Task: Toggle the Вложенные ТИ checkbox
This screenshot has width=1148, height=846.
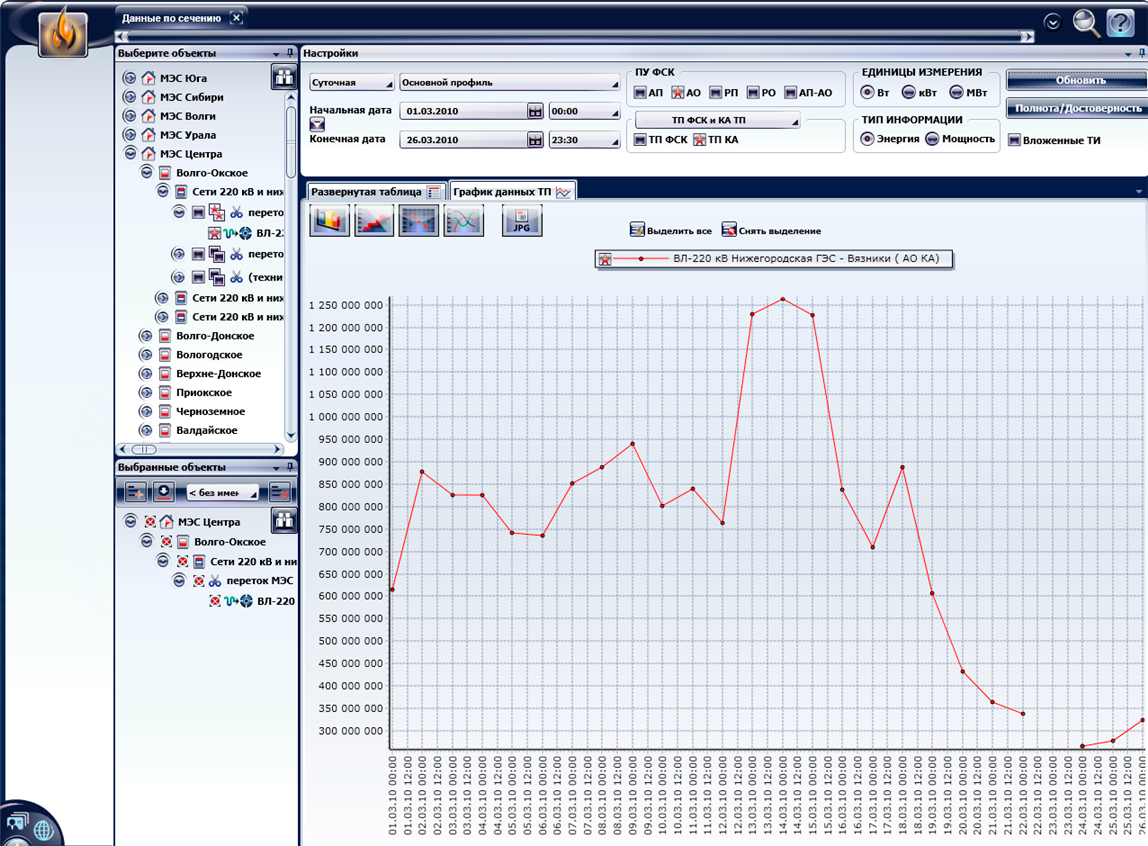Action: tap(1015, 140)
